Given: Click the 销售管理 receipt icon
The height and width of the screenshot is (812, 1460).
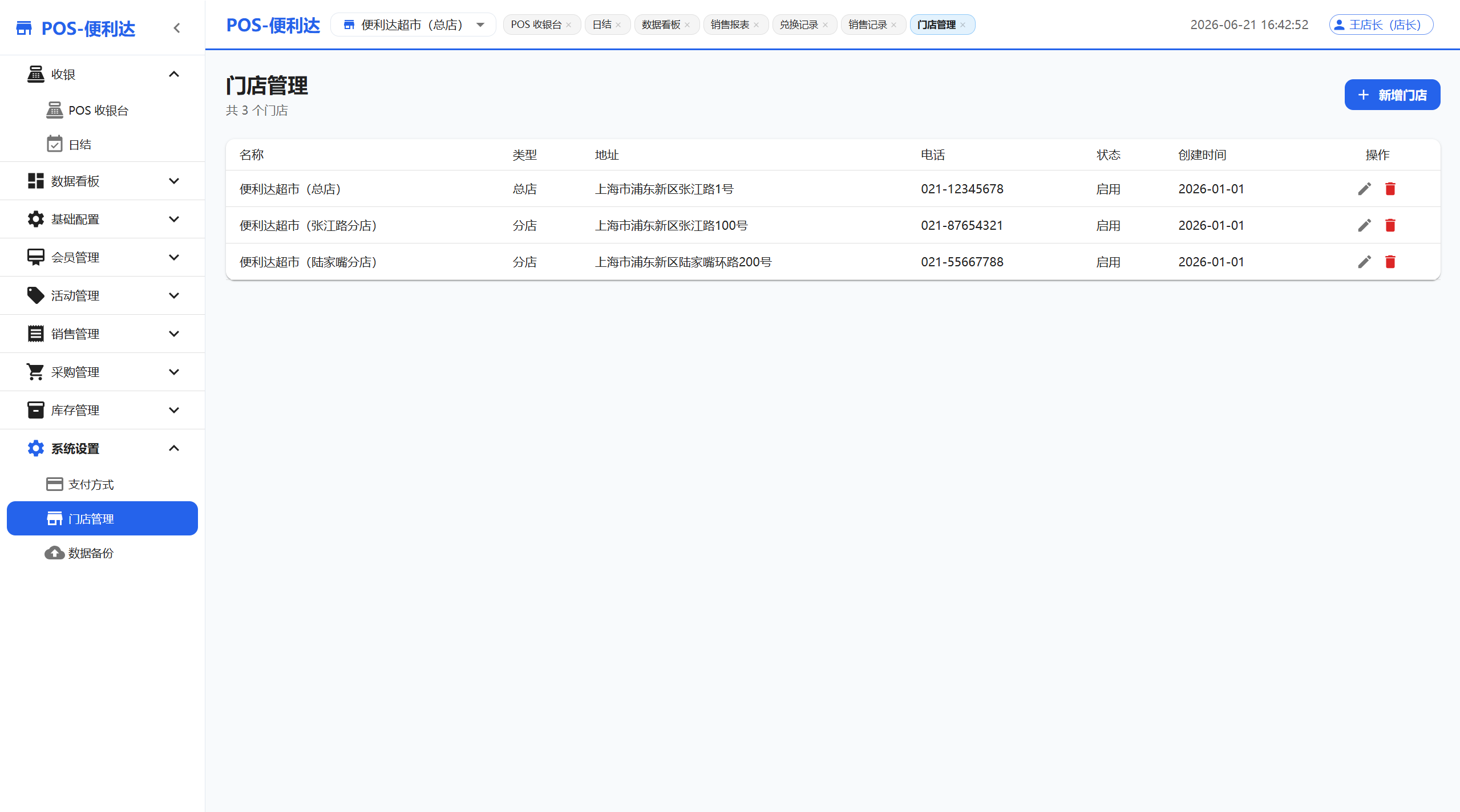Looking at the screenshot, I should pyautogui.click(x=35, y=334).
